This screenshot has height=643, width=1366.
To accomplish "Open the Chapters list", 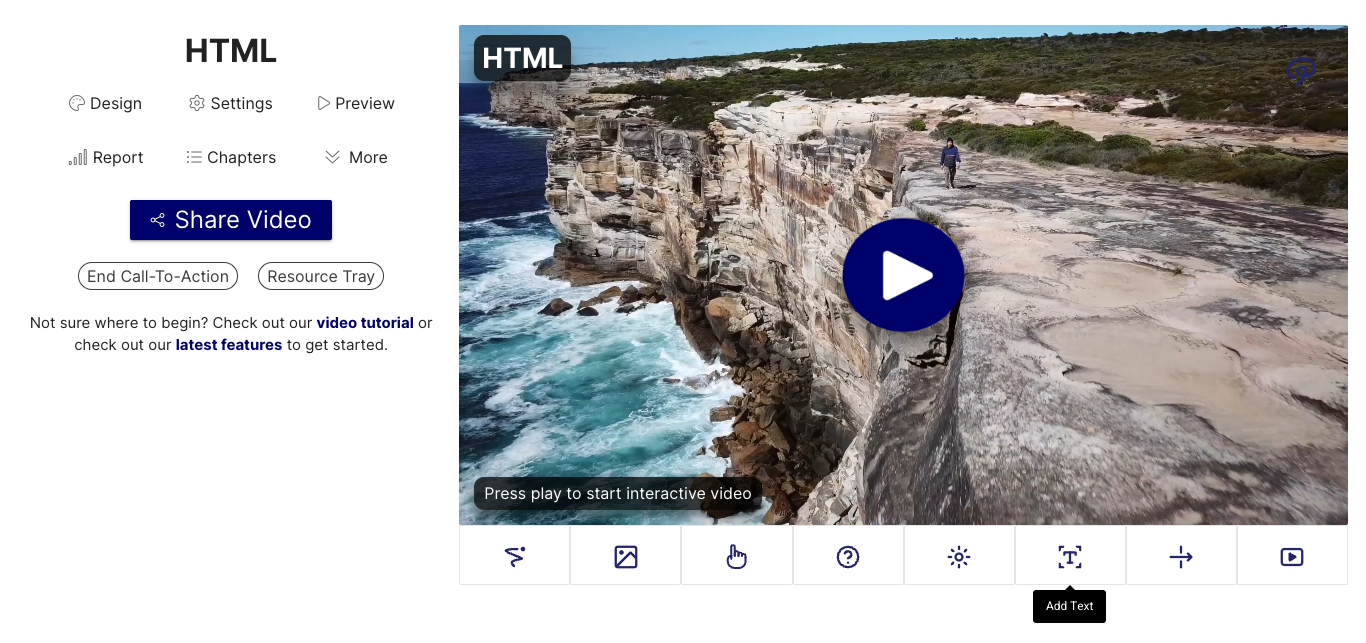I will pyautogui.click(x=230, y=158).
